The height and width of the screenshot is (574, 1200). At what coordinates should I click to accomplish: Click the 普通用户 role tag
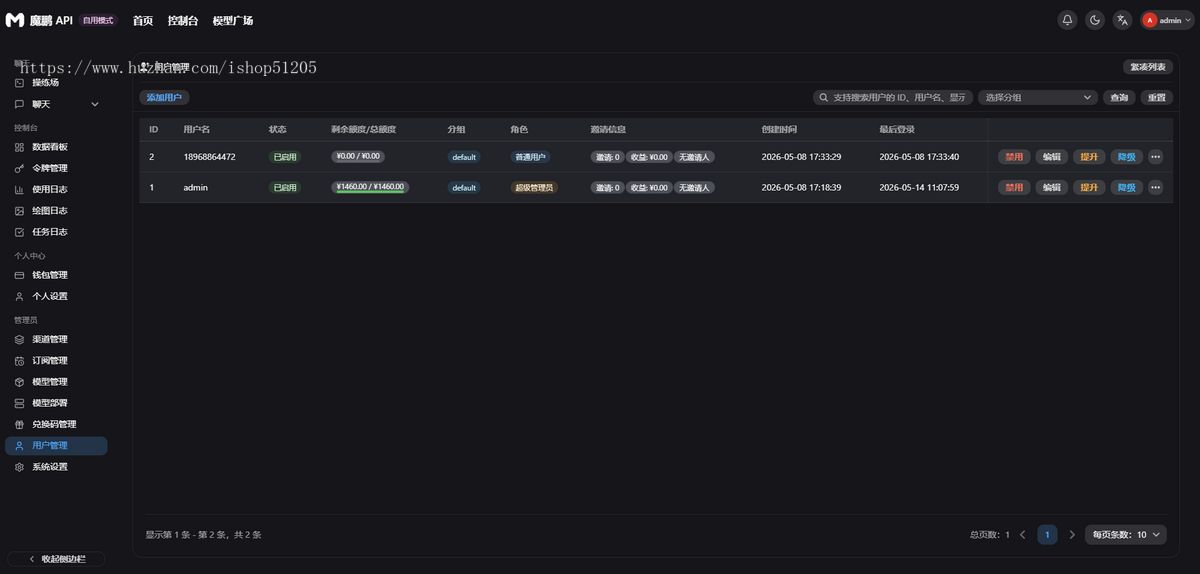tap(530, 157)
